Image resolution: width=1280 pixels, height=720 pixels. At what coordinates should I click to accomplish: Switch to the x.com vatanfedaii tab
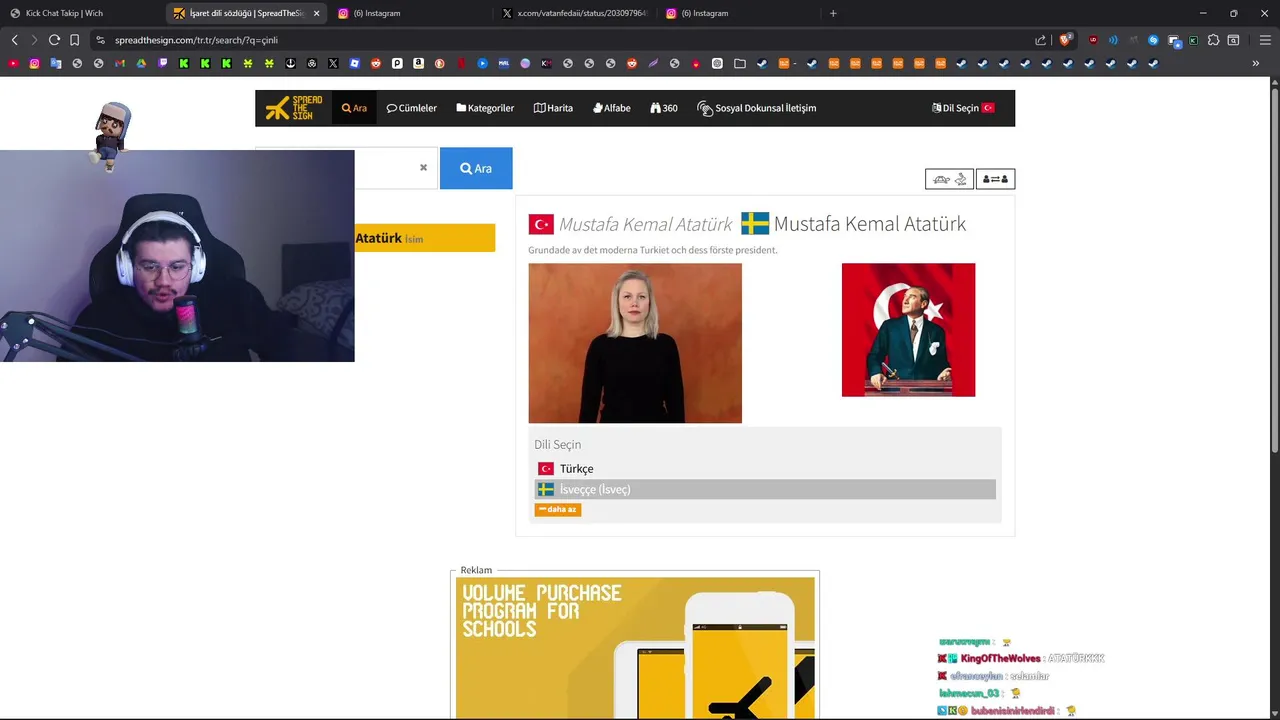[x=574, y=13]
